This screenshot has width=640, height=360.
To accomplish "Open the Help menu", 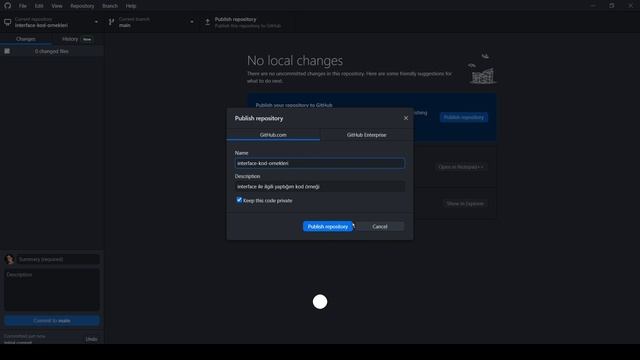I will (x=131, y=6).
